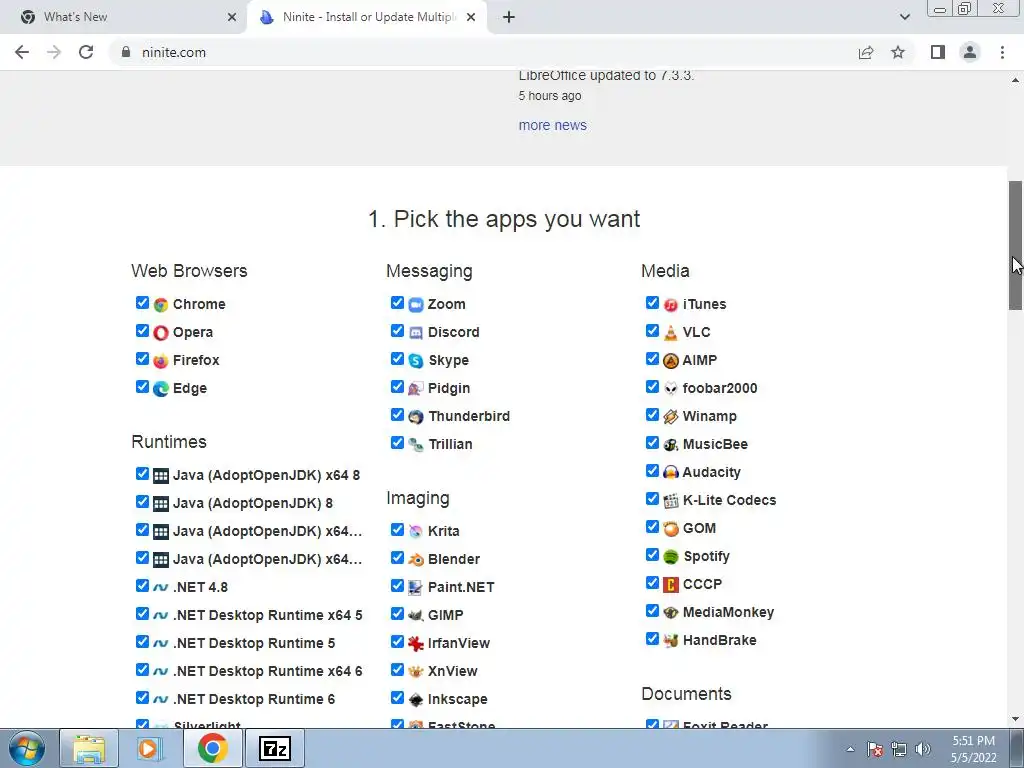
Task: Open the profile avatar button
Action: (970, 52)
